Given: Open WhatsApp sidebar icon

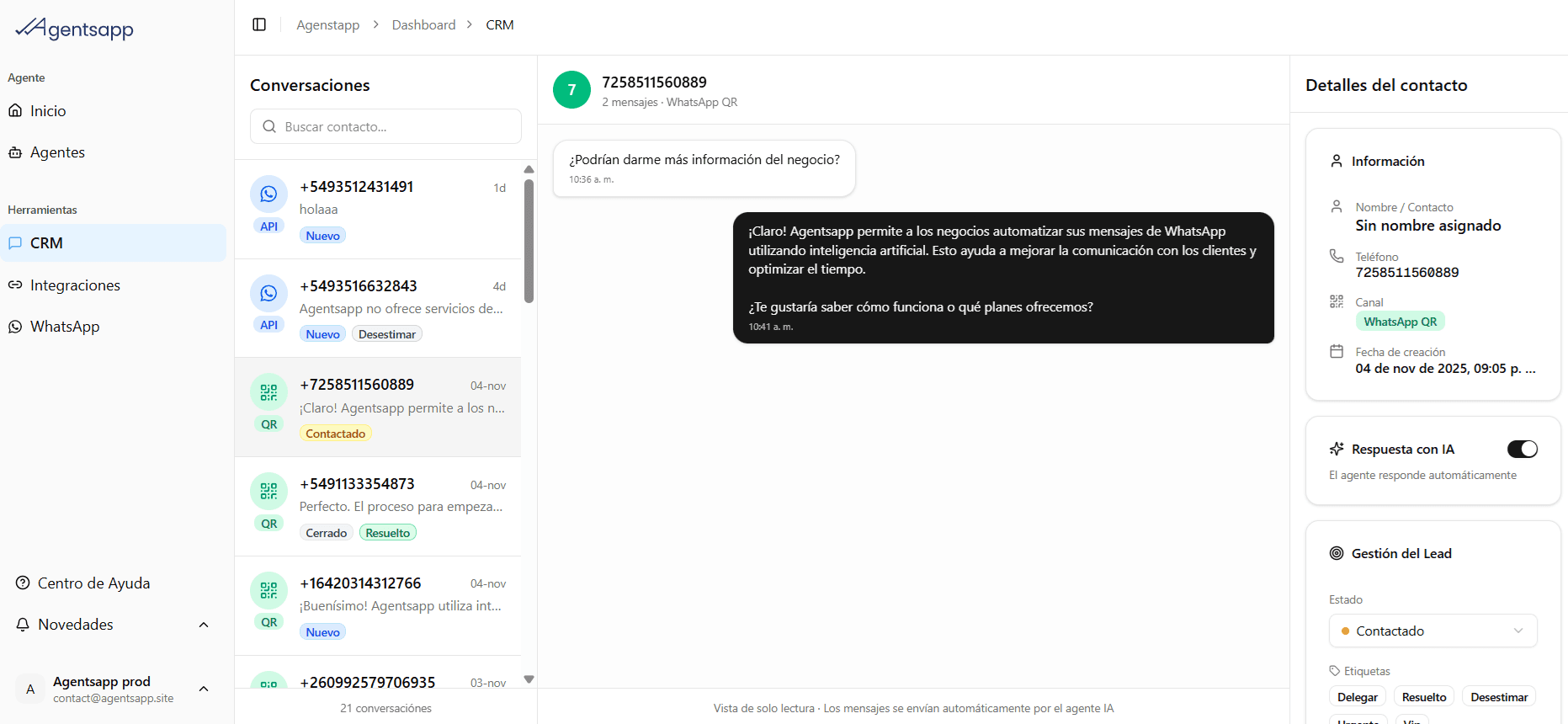Looking at the screenshot, I should pyautogui.click(x=15, y=327).
